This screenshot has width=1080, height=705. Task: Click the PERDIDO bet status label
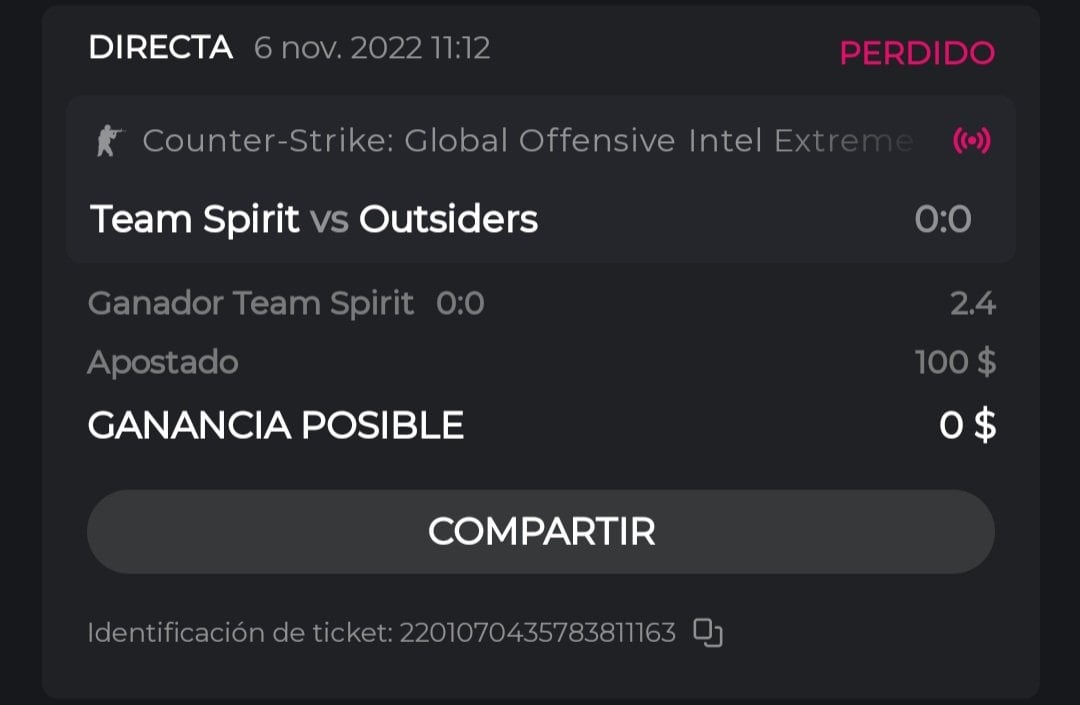(x=916, y=53)
